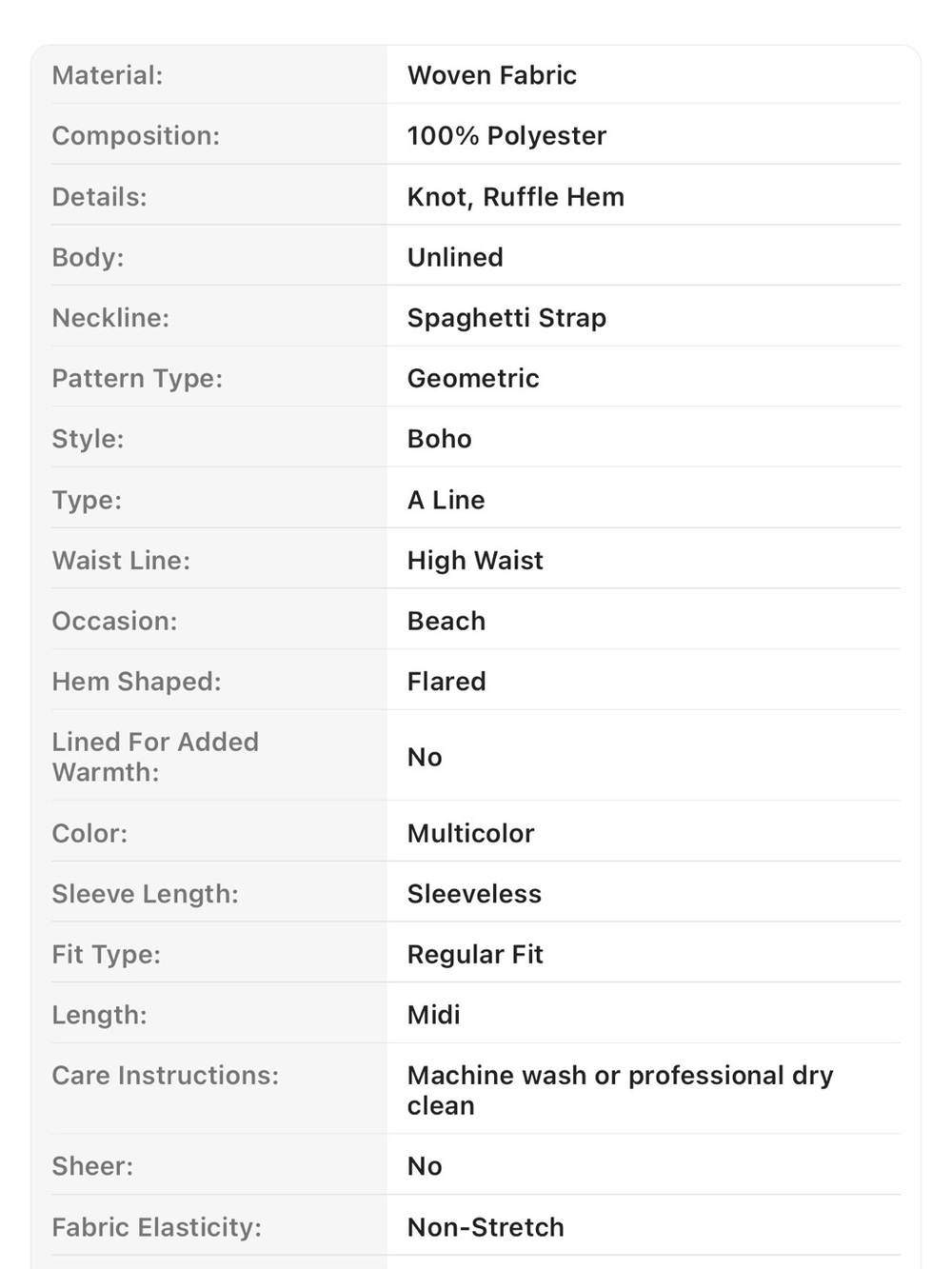Select the 100% Polyester composition value
This screenshot has height=1269, width=952.
pyautogui.click(x=506, y=136)
